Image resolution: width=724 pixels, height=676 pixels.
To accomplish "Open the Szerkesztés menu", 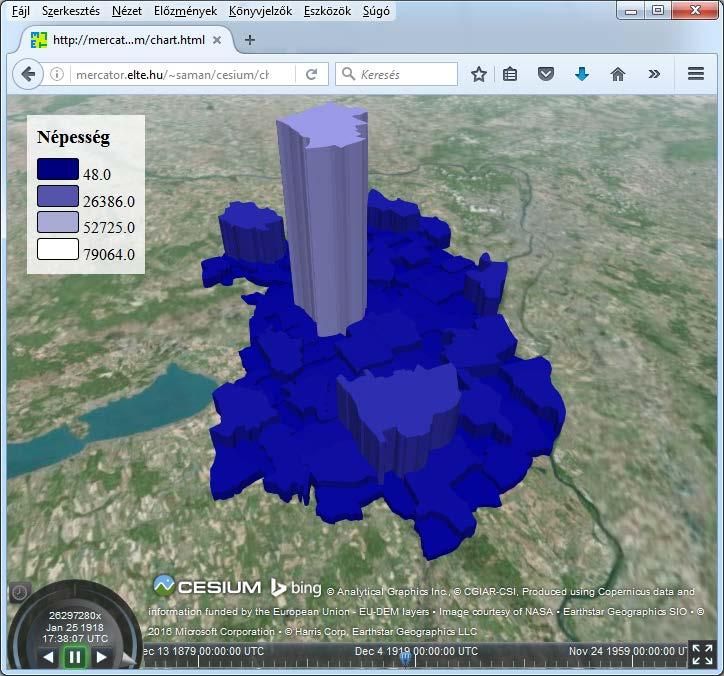I will [71, 11].
